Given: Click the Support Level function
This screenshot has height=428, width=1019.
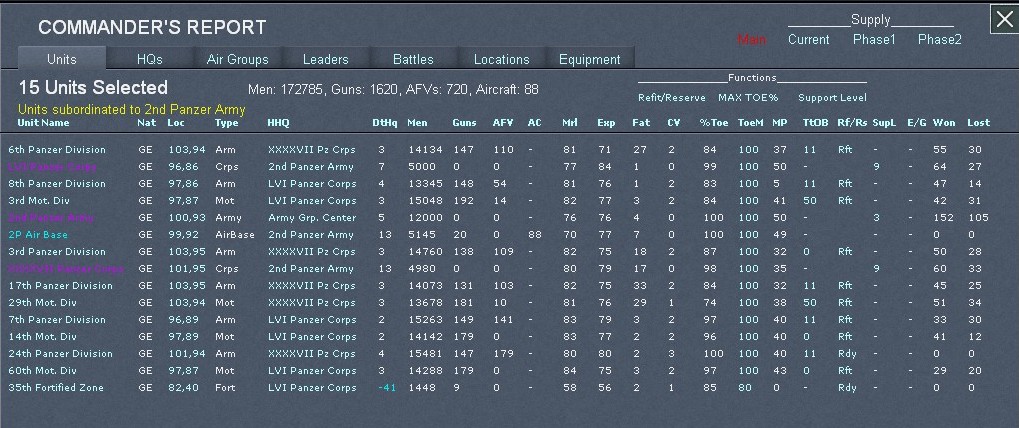Looking at the screenshot, I should (x=832, y=98).
